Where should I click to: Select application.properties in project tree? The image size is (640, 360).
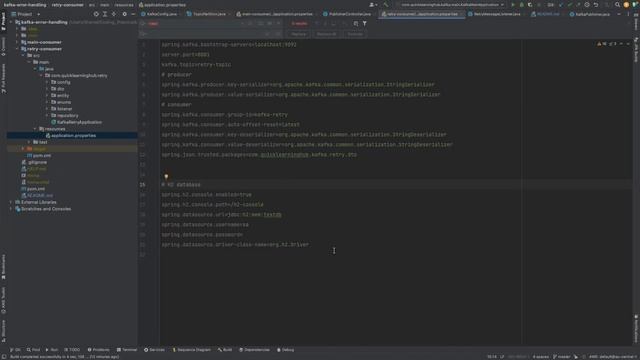[x=72, y=136]
